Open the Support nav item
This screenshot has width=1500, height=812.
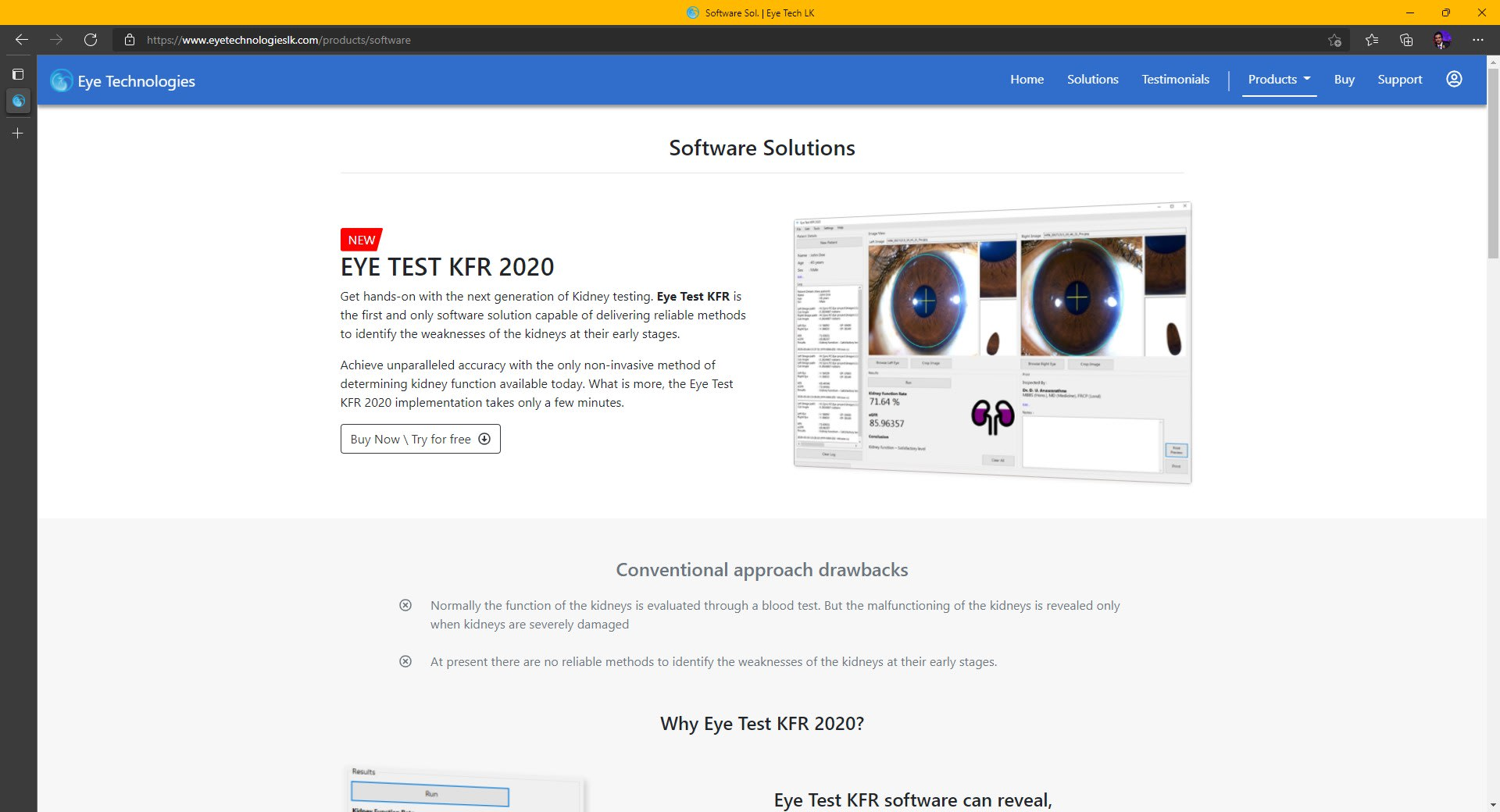1399,79
